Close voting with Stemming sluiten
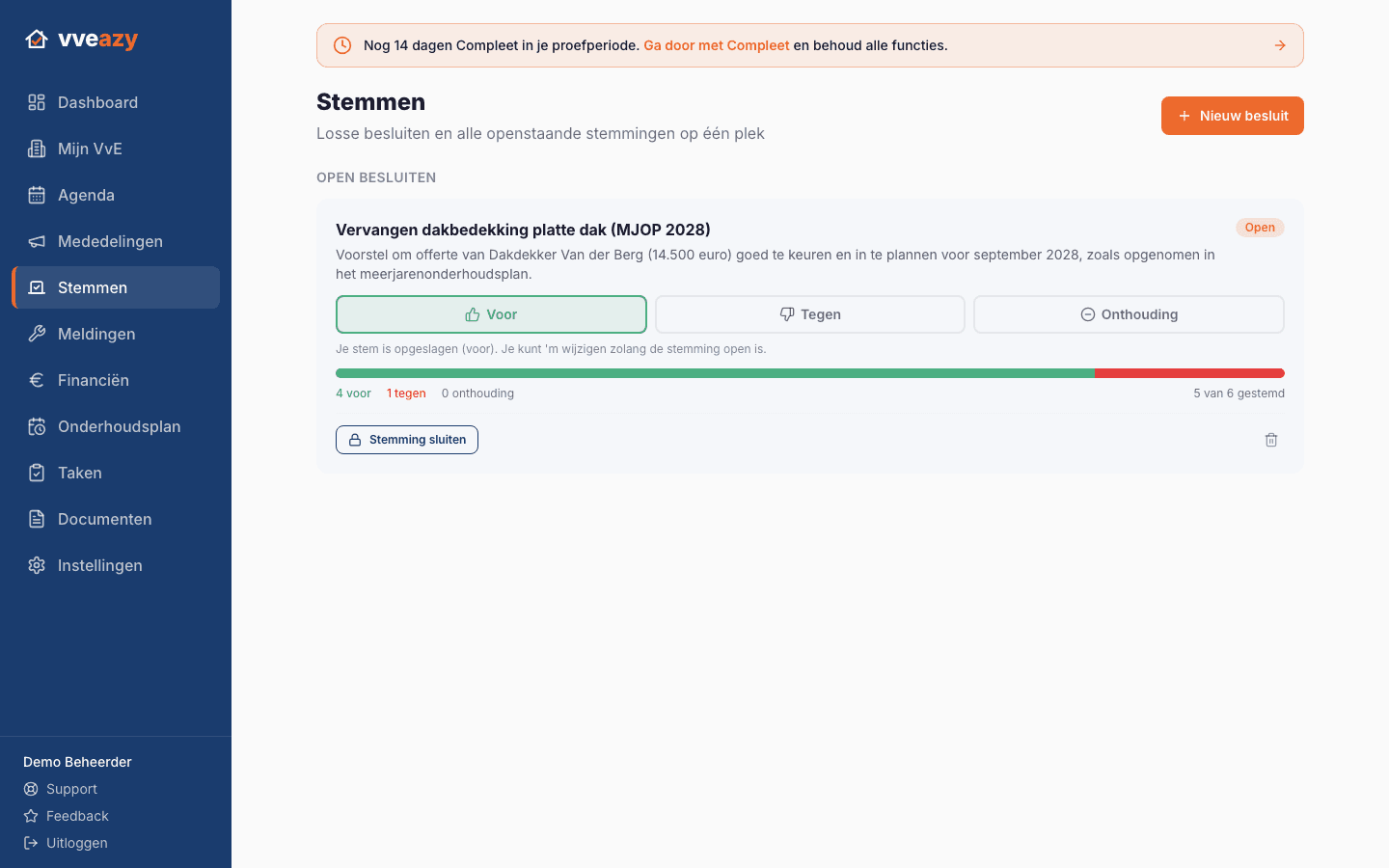The height and width of the screenshot is (868, 1389). [407, 440]
